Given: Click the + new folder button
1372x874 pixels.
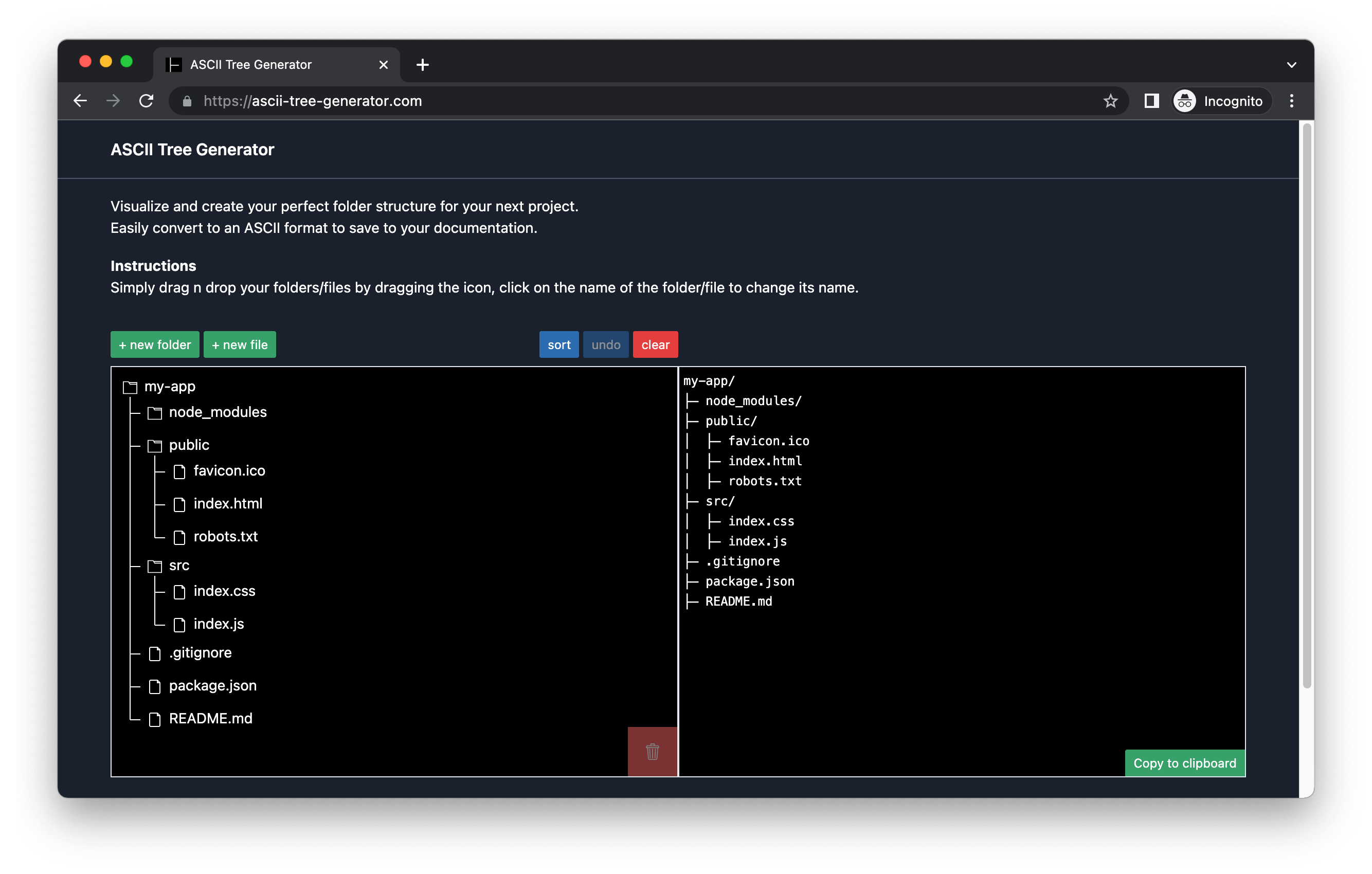Looking at the screenshot, I should tap(154, 344).
